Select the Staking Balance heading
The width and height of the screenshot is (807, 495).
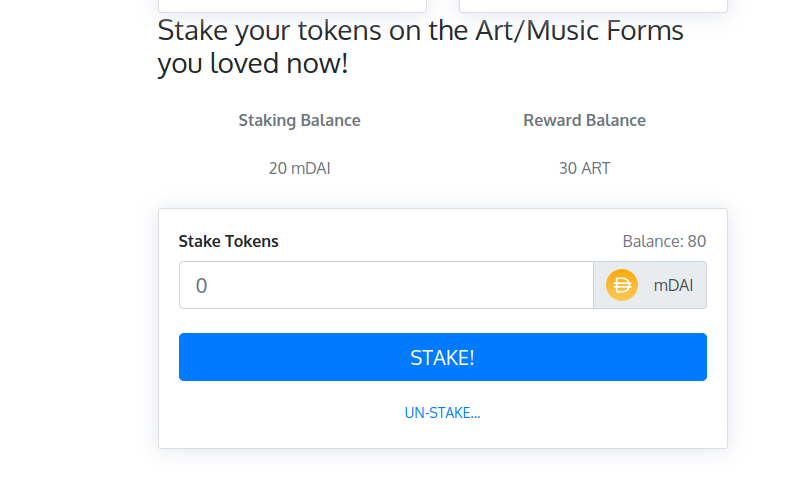coord(299,120)
